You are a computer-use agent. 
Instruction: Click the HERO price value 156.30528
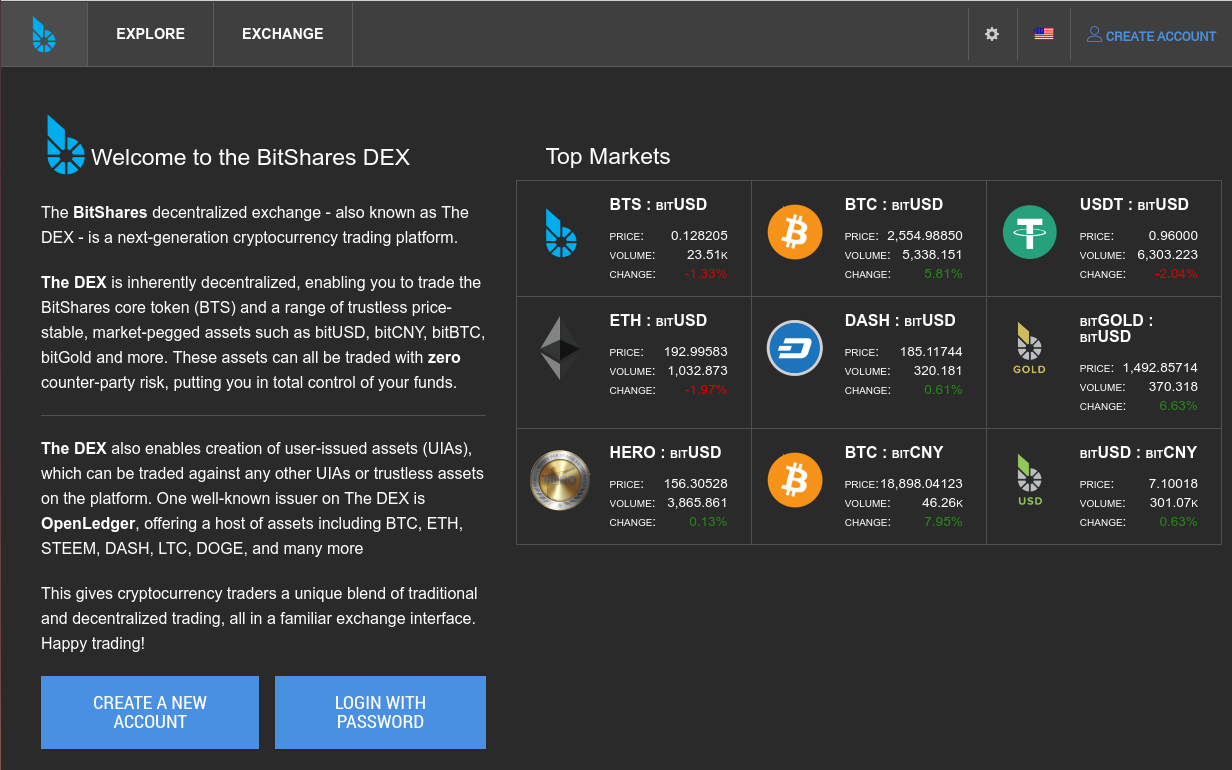coord(696,484)
